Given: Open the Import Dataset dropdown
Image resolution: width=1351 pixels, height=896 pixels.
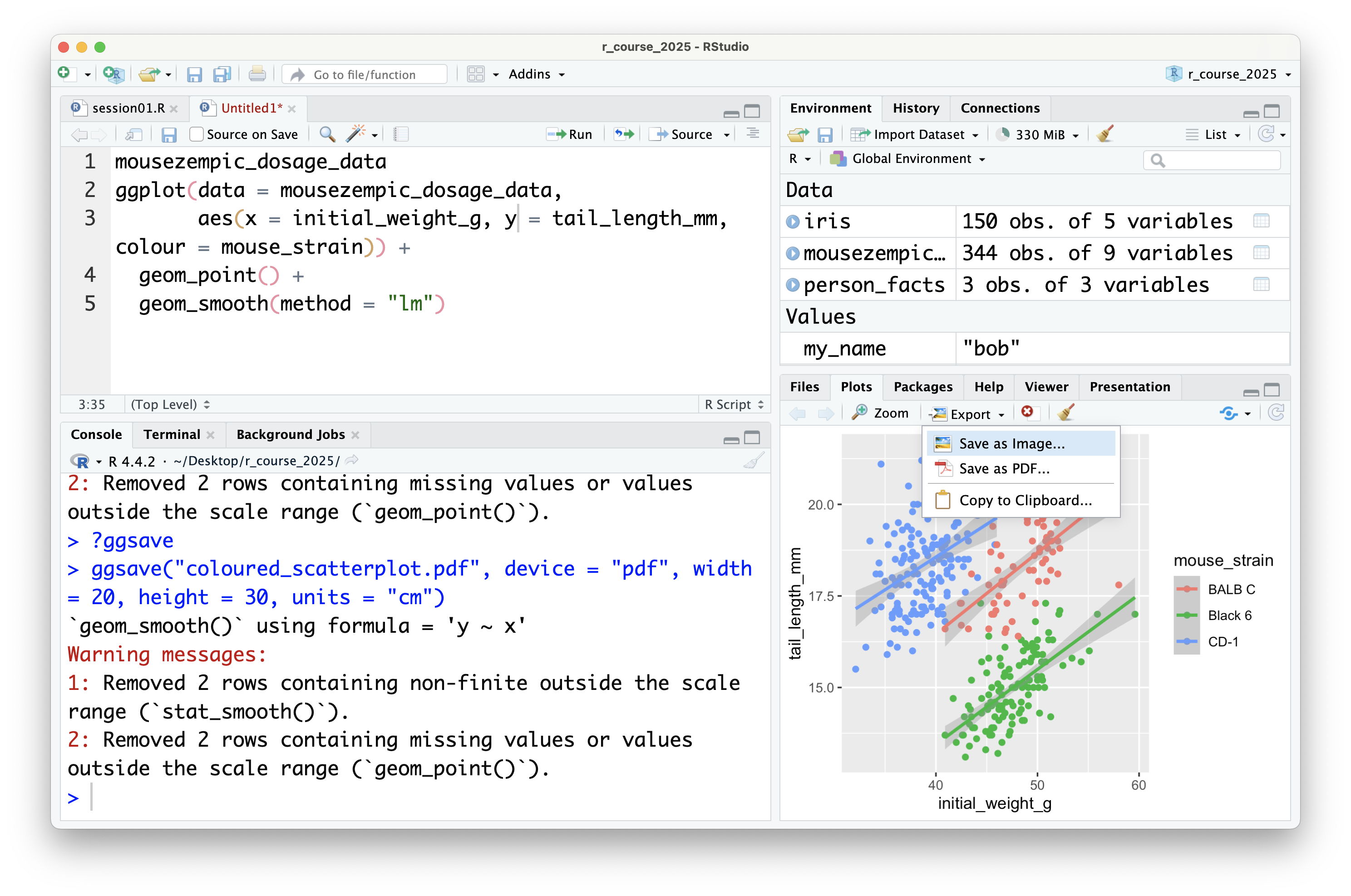Looking at the screenshot, I should [x=914, y=135].
